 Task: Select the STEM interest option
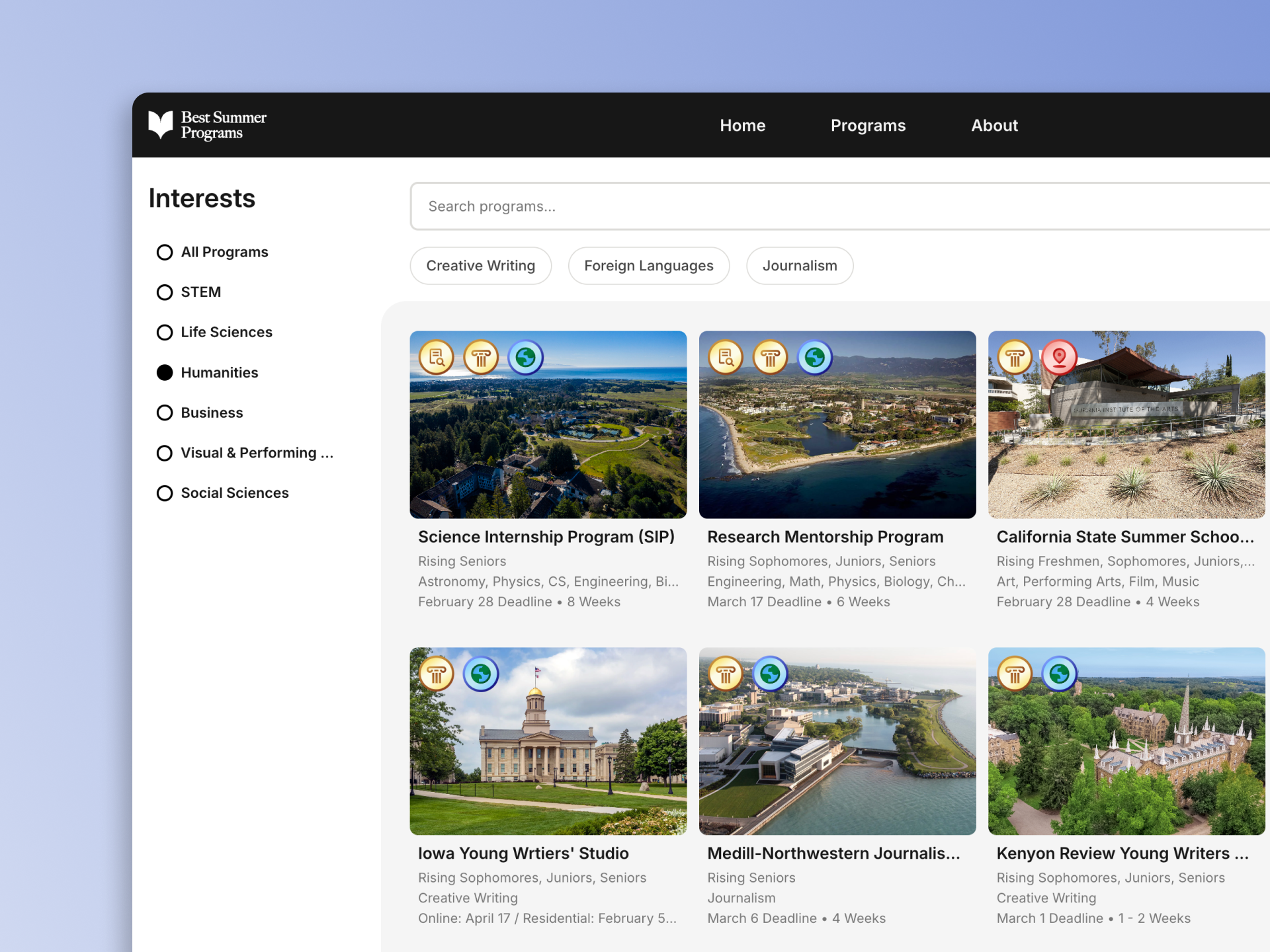(x=165, y=292)
